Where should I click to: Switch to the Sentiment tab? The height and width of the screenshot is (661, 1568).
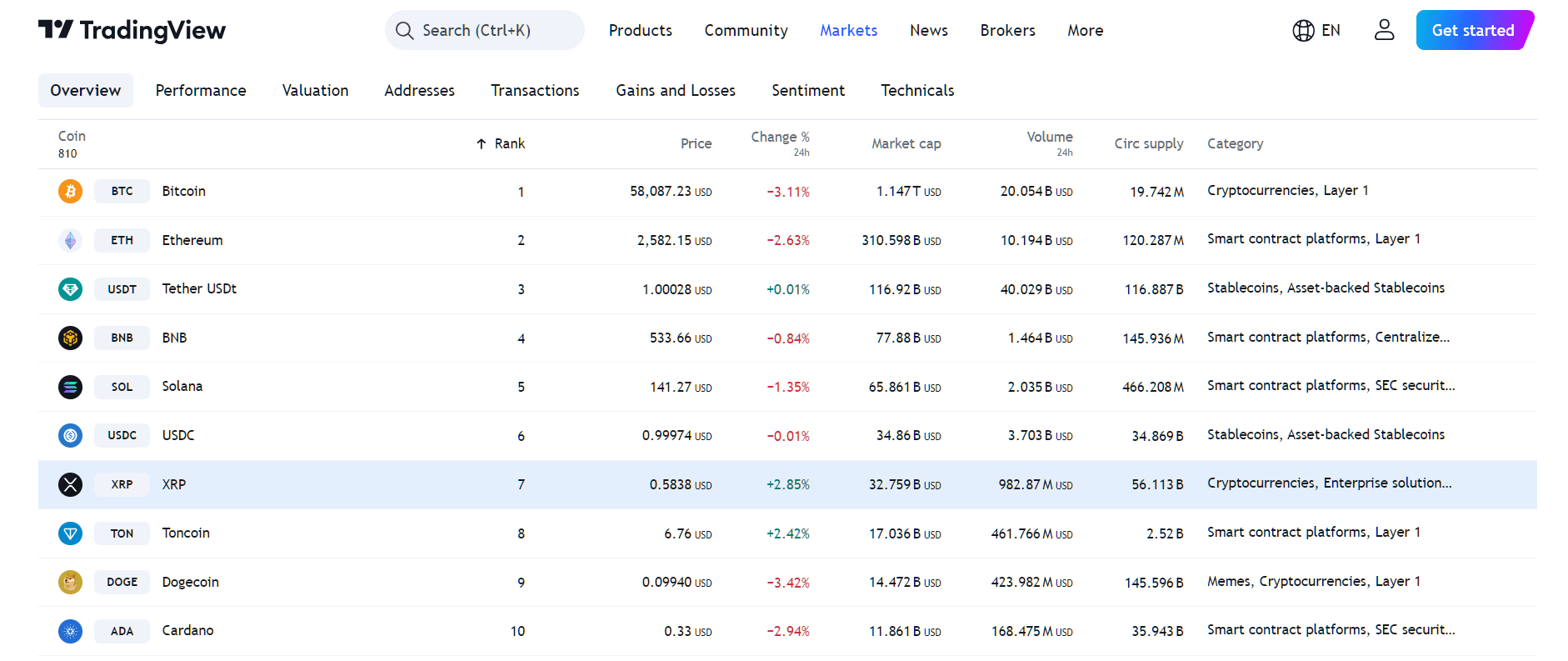808,90
